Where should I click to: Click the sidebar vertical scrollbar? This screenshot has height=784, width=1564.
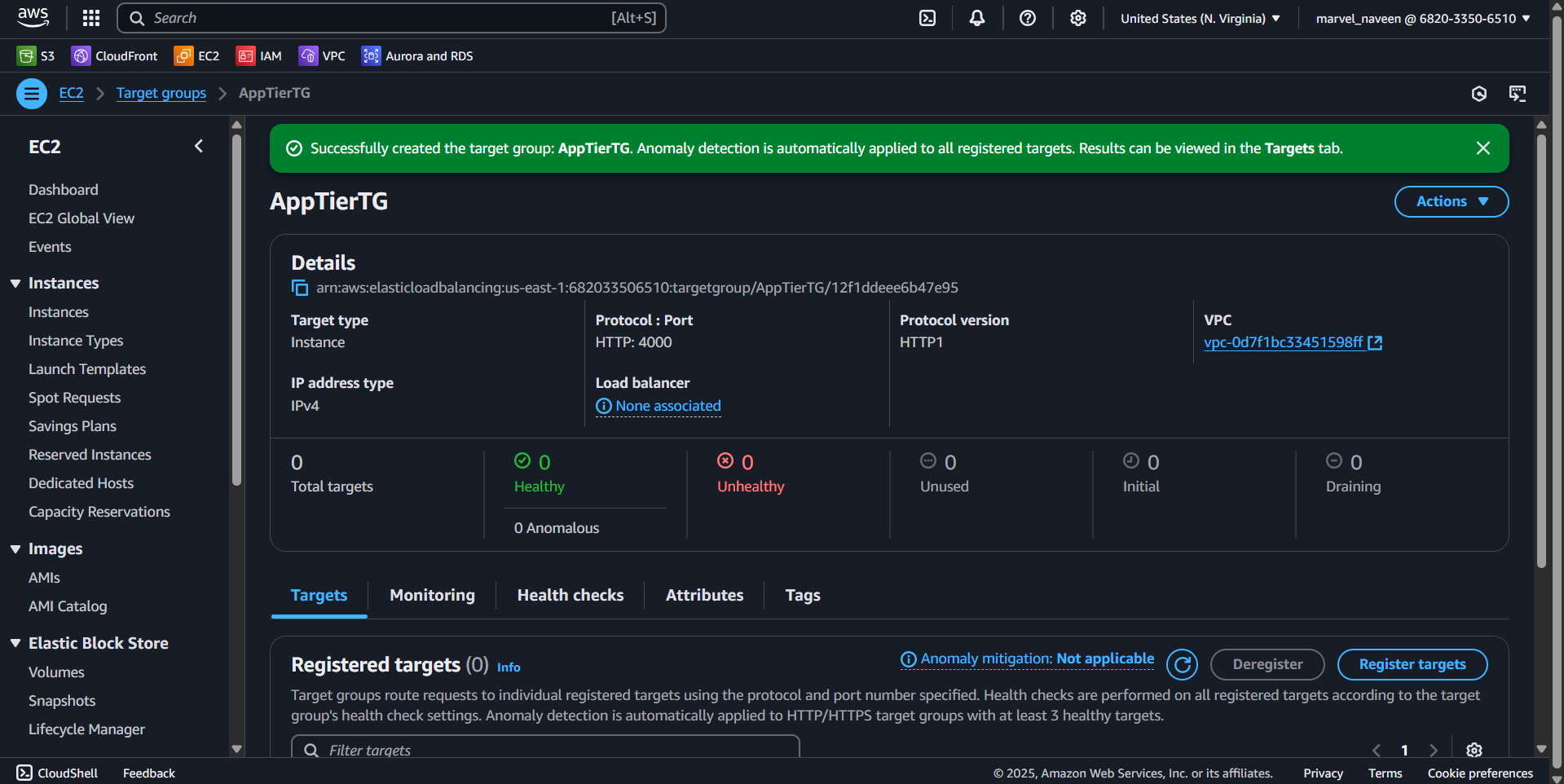click(x=236, y=310)
